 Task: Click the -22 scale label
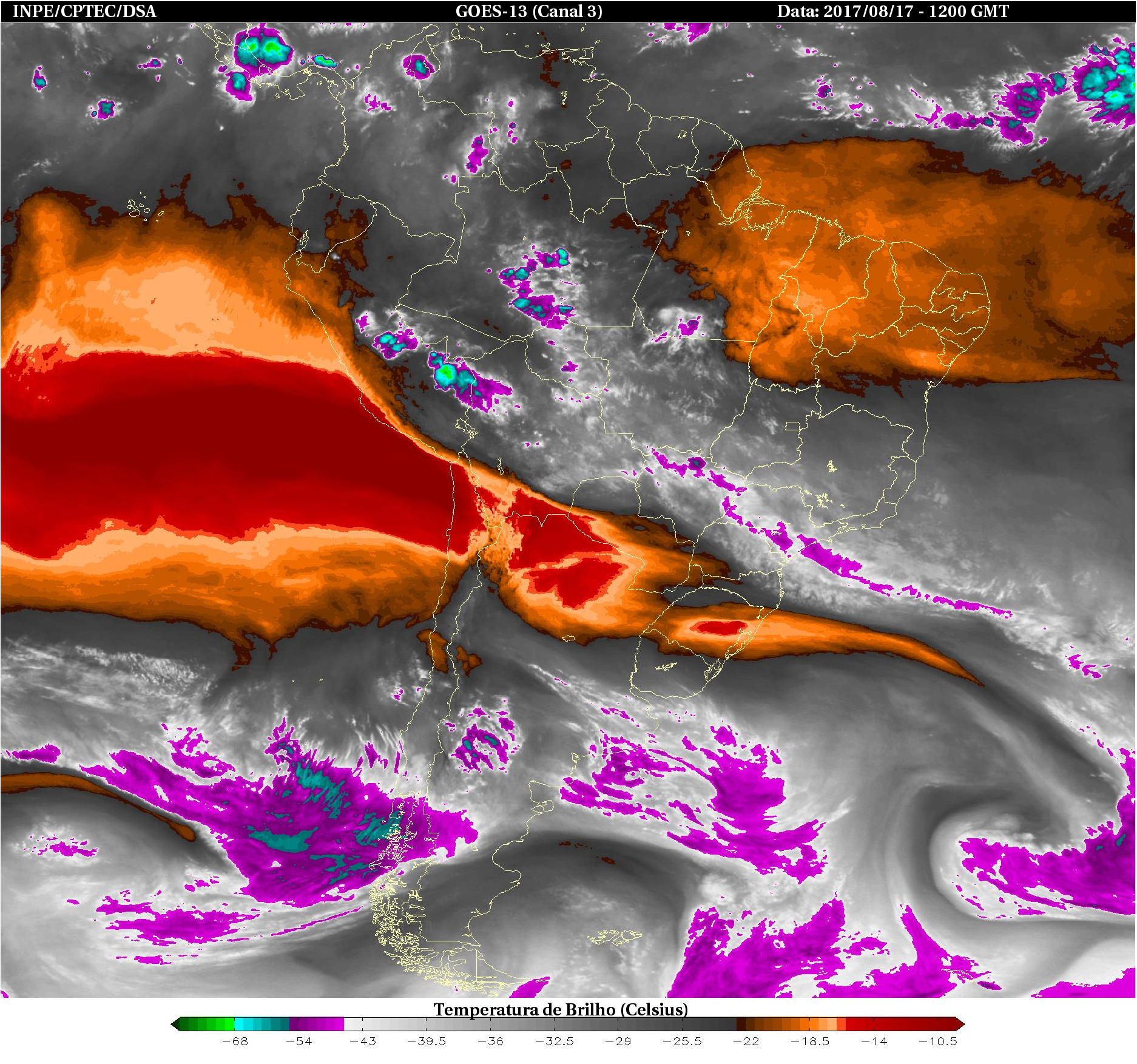(x=746, y=1042)
